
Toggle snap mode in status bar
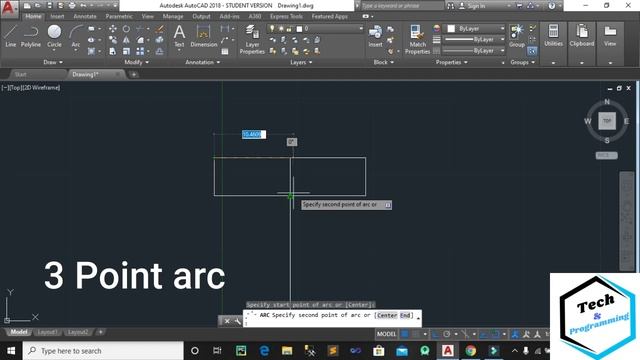click(x=416, y=334)
